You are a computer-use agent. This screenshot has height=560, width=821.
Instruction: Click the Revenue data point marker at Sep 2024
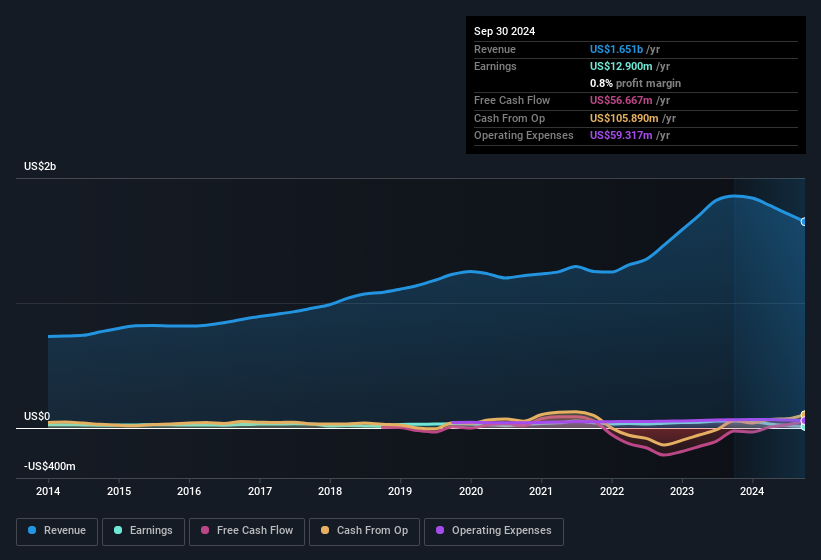pyautogui.click(x=804, y=222)
